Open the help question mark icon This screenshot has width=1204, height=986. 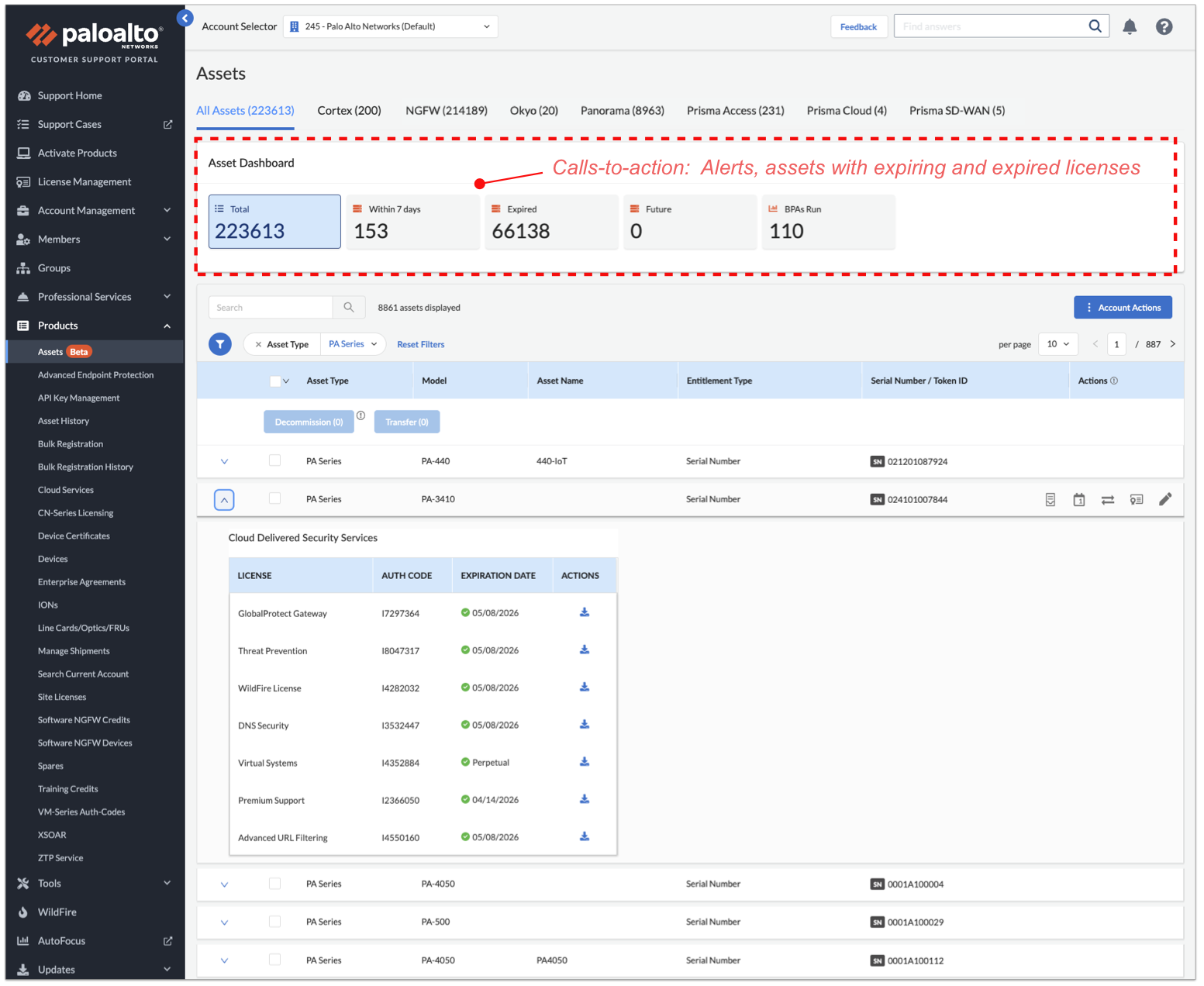click(x=1164, y=27)
